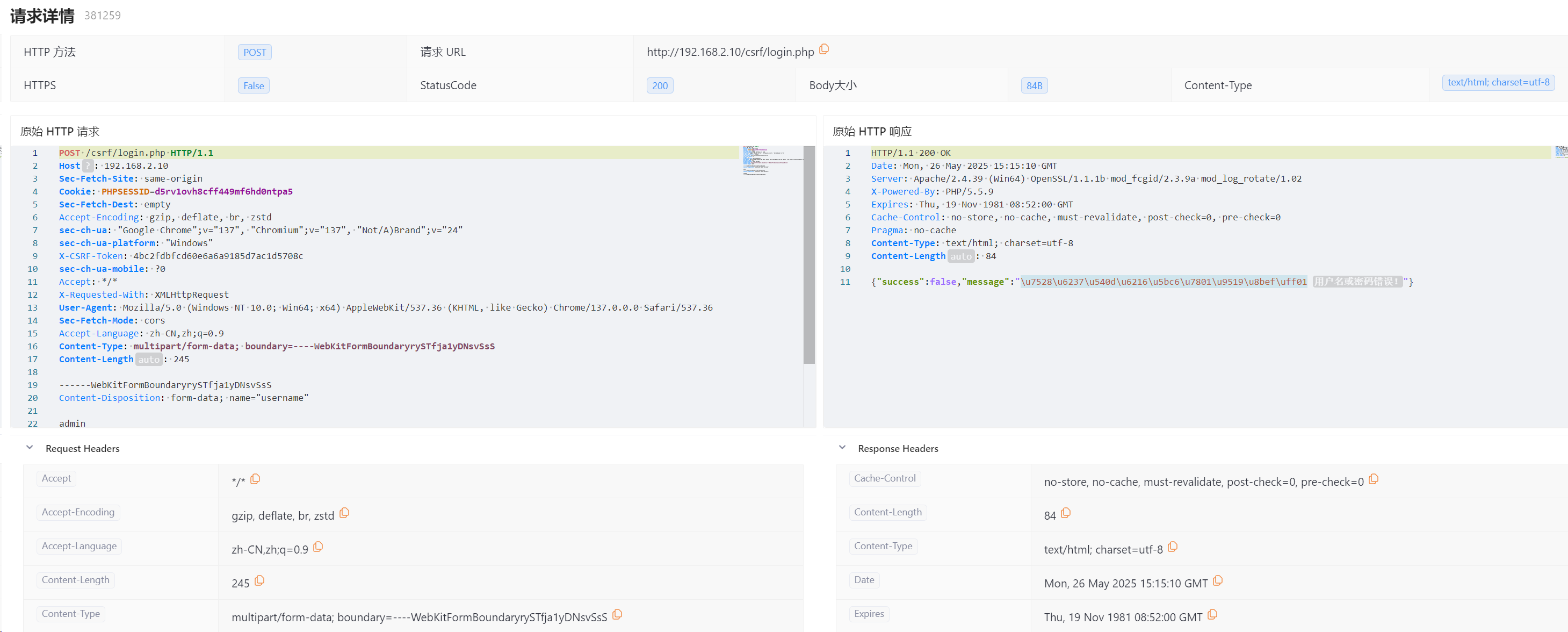This screenshot has width=1568, height=632.
Task: Click the unknown marker after Host in request
Action: [x=88, y=166]
